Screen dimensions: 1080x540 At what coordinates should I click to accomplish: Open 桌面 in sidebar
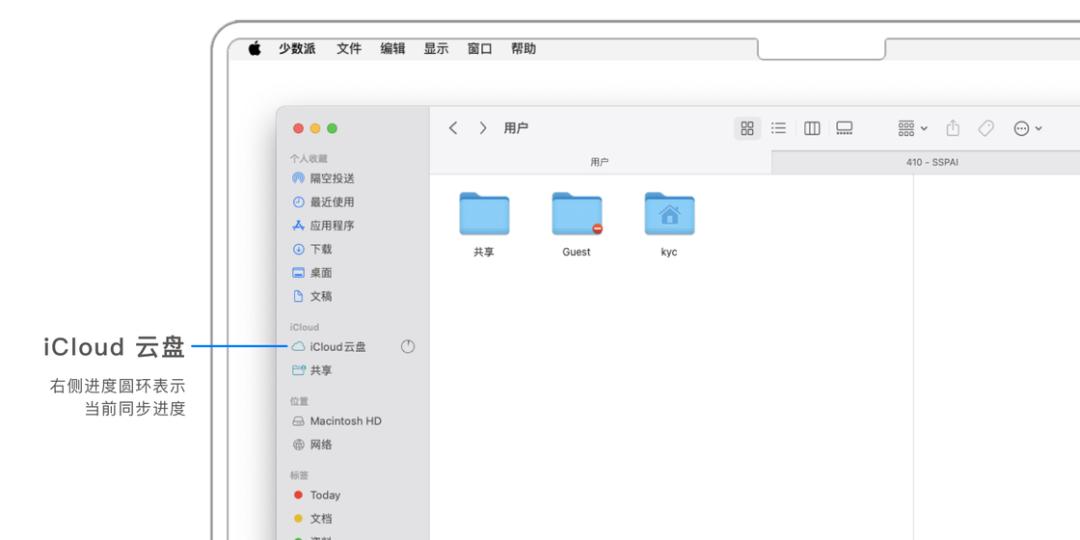point(312,273)
